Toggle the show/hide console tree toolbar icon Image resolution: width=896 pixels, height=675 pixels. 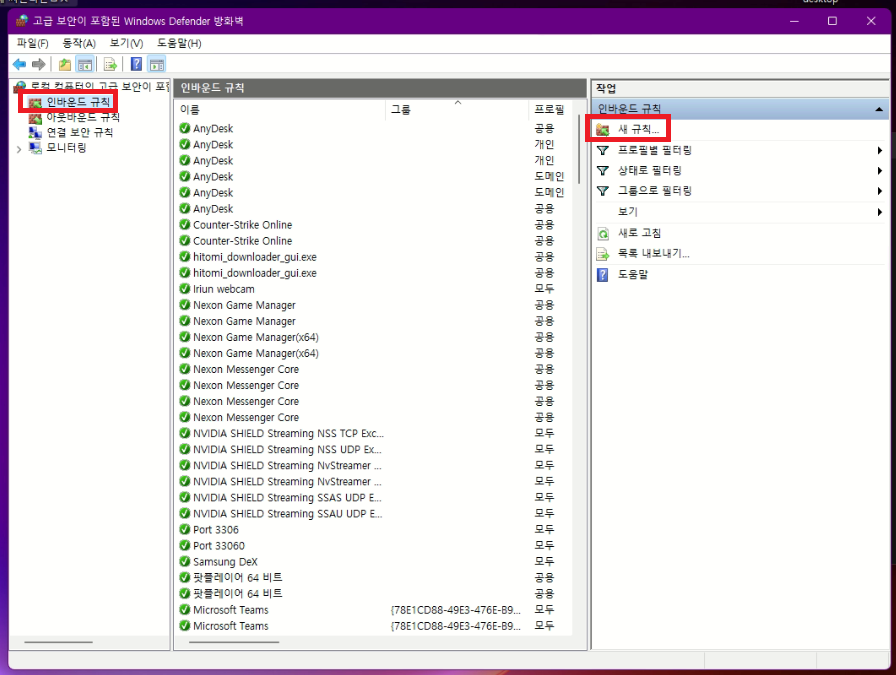[85, 65]
